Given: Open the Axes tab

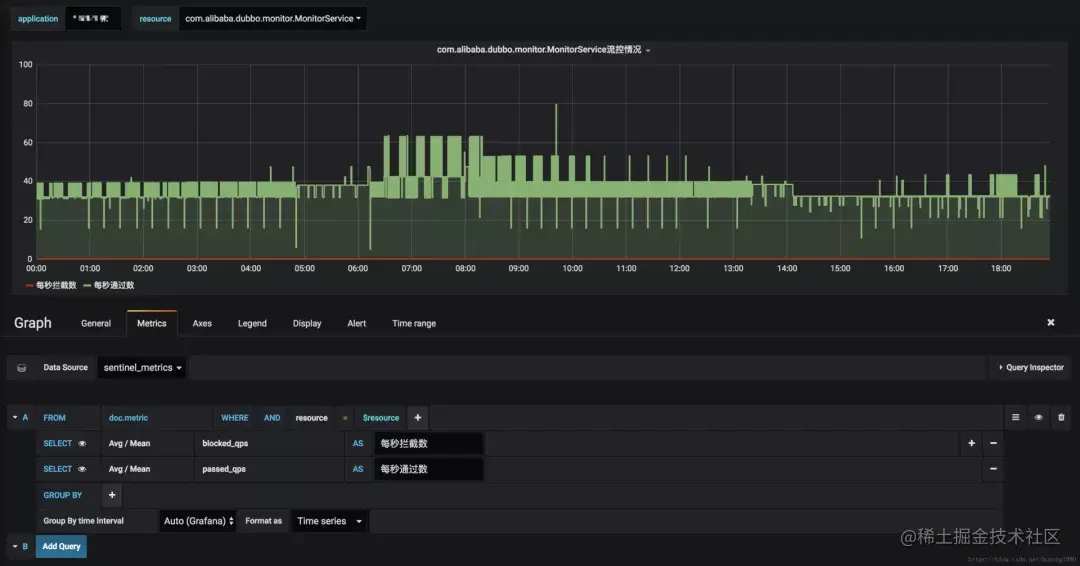Looking at the screenshot, I should click(202, 324).
